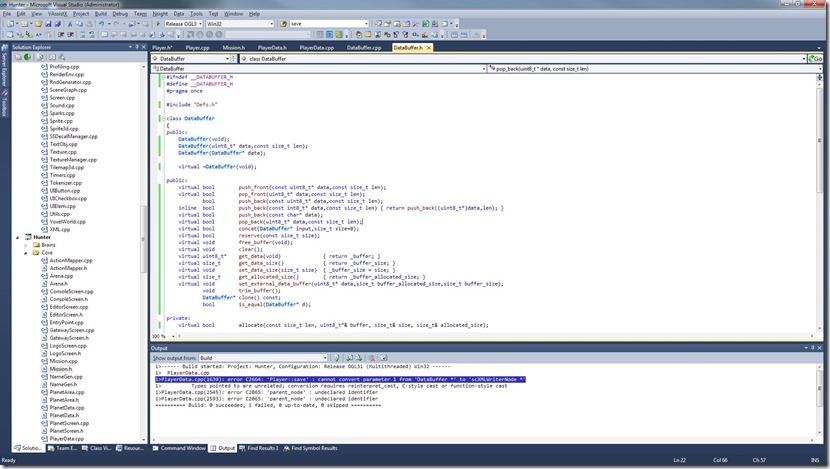
Task: Open the Win32 platform dropdown
Action: 240,24
